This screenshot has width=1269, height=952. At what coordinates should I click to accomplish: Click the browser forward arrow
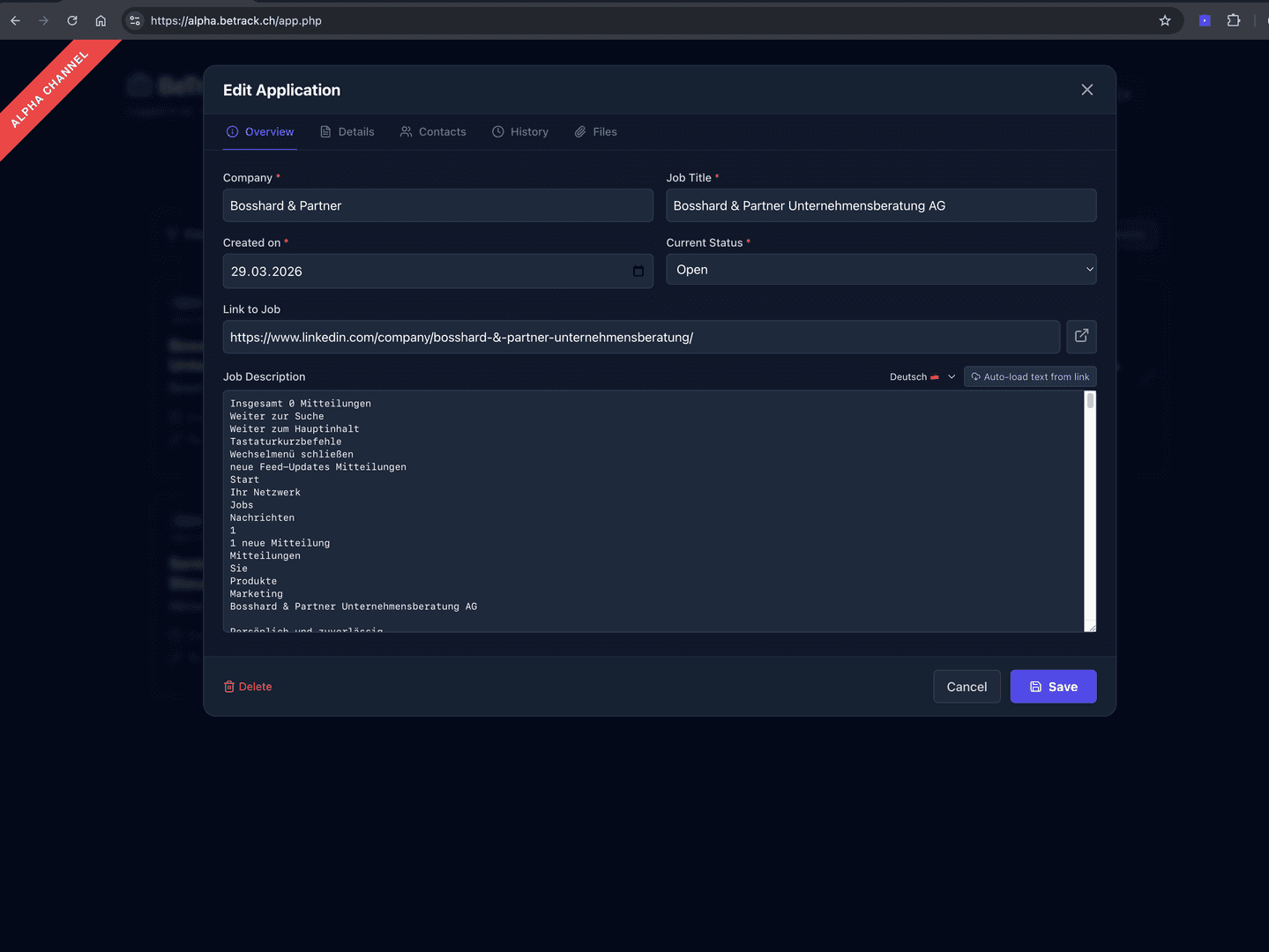[x=43, y=20]
